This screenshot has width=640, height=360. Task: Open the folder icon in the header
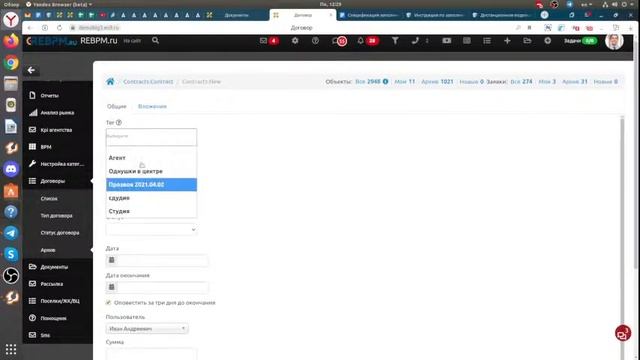[x=527, y=41]
